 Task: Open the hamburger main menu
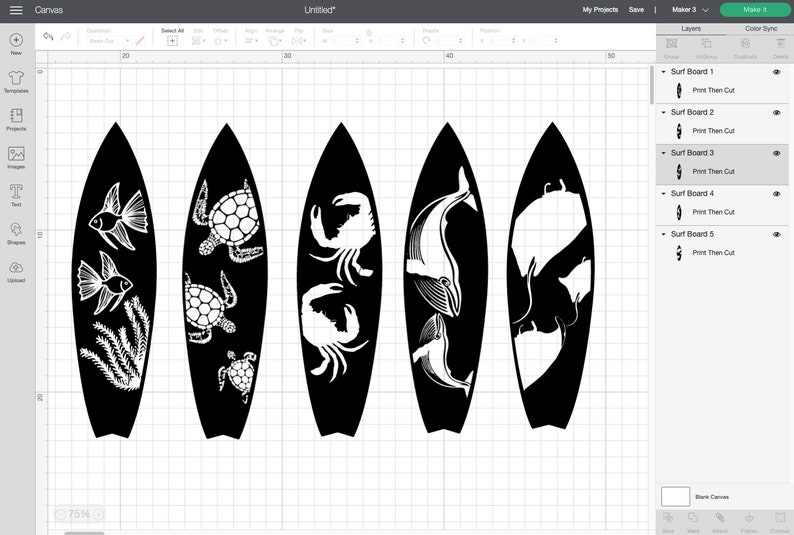16,10
